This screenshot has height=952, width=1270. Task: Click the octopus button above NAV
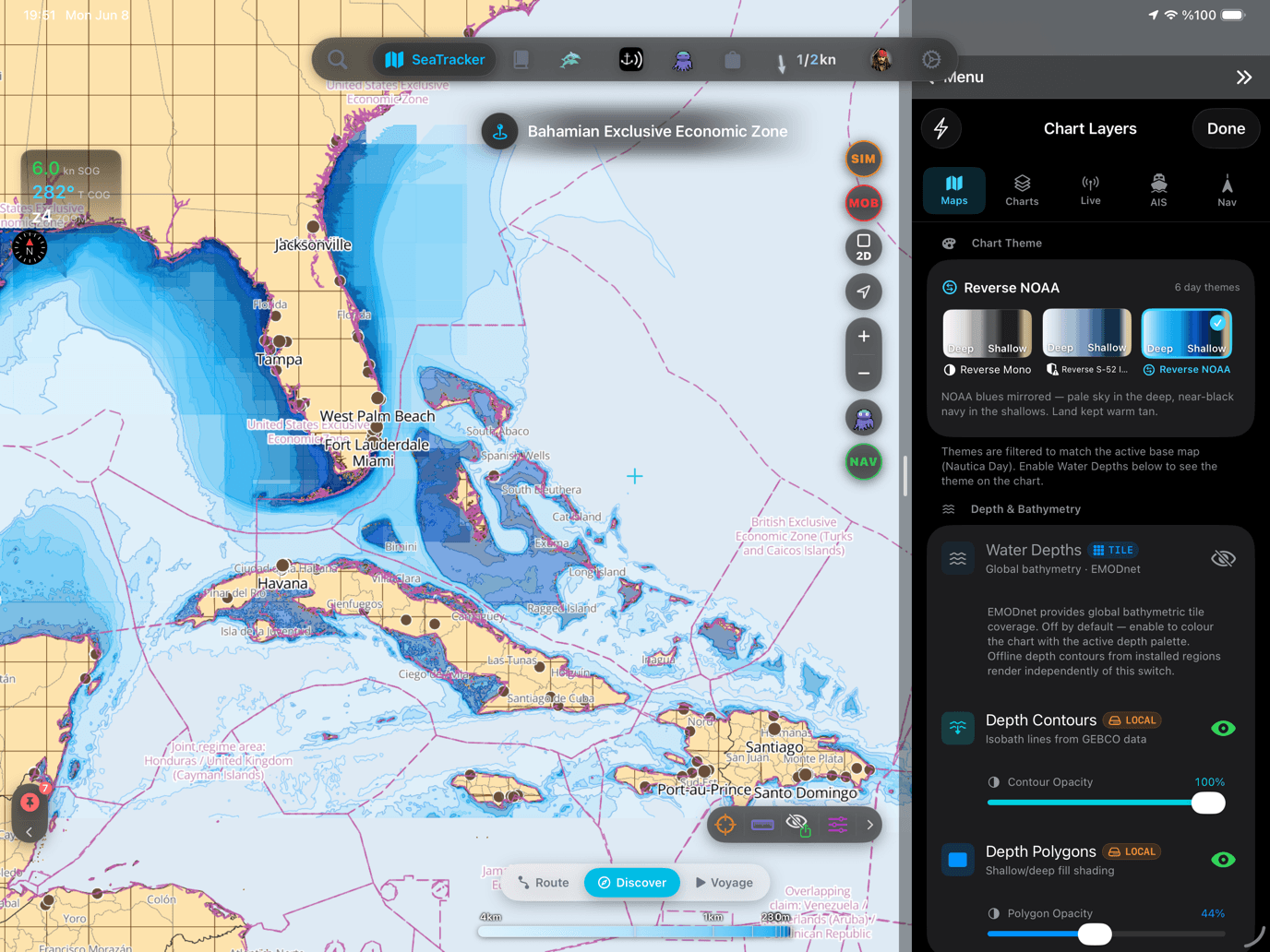tap(864, 418)
